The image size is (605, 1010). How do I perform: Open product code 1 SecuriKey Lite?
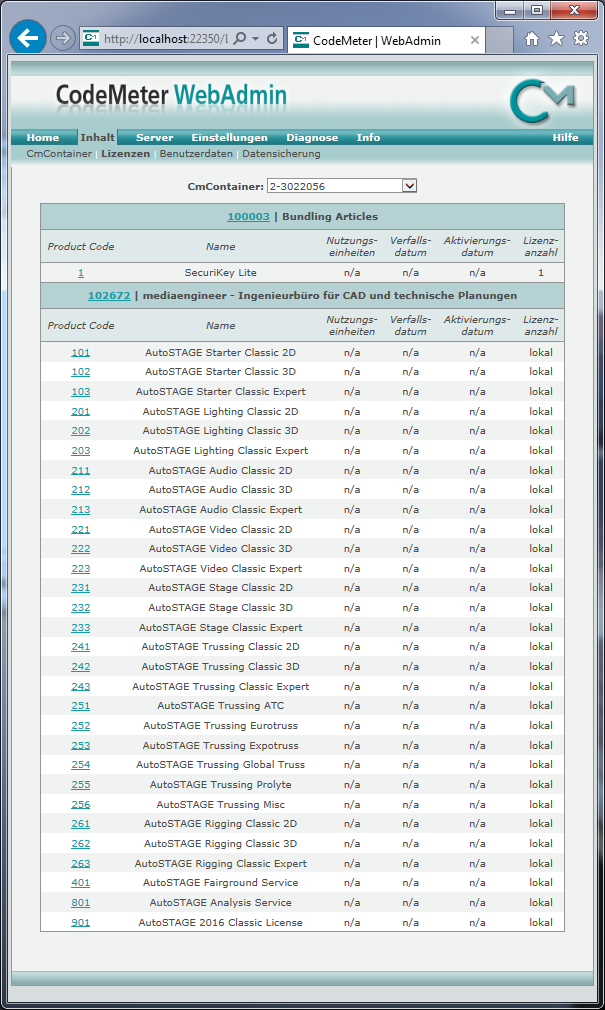(x=81, y=272)
